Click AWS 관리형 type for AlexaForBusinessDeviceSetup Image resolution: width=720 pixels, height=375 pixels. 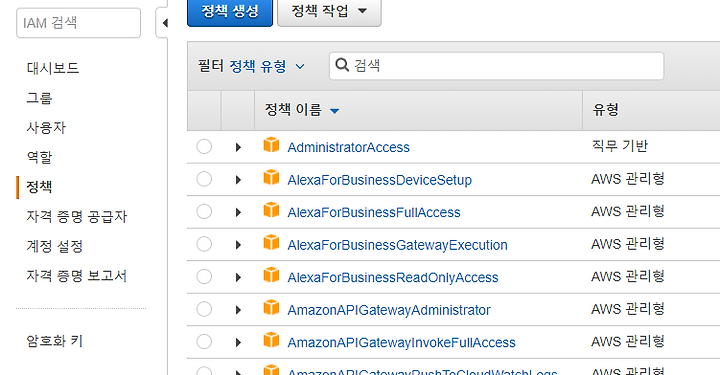(x=628, y=179)
